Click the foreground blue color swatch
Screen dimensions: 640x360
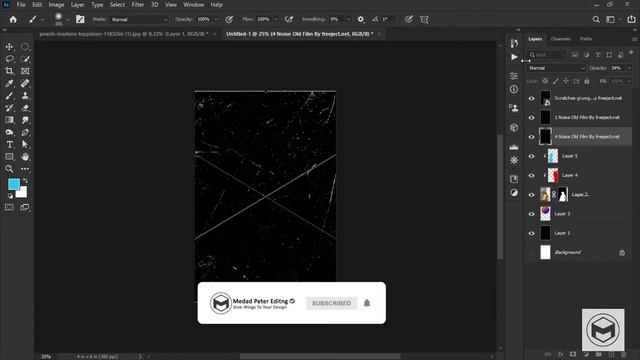pos(13,184)
